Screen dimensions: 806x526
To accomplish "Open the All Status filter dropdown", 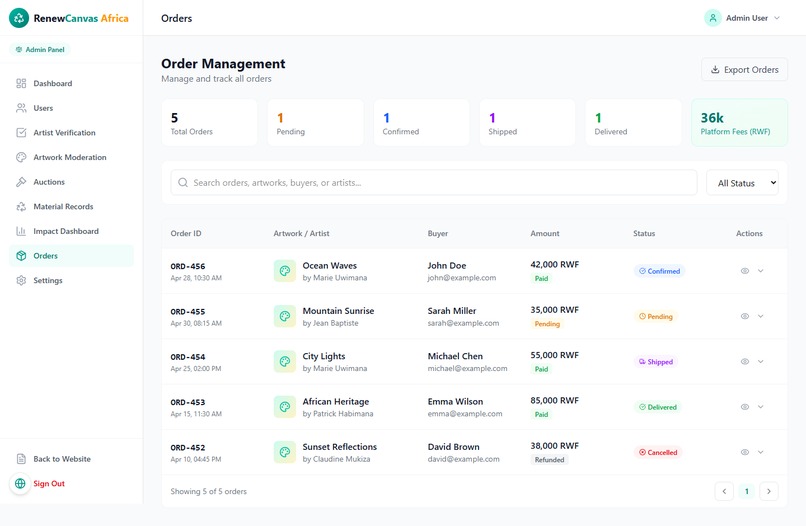I will 742,183.
